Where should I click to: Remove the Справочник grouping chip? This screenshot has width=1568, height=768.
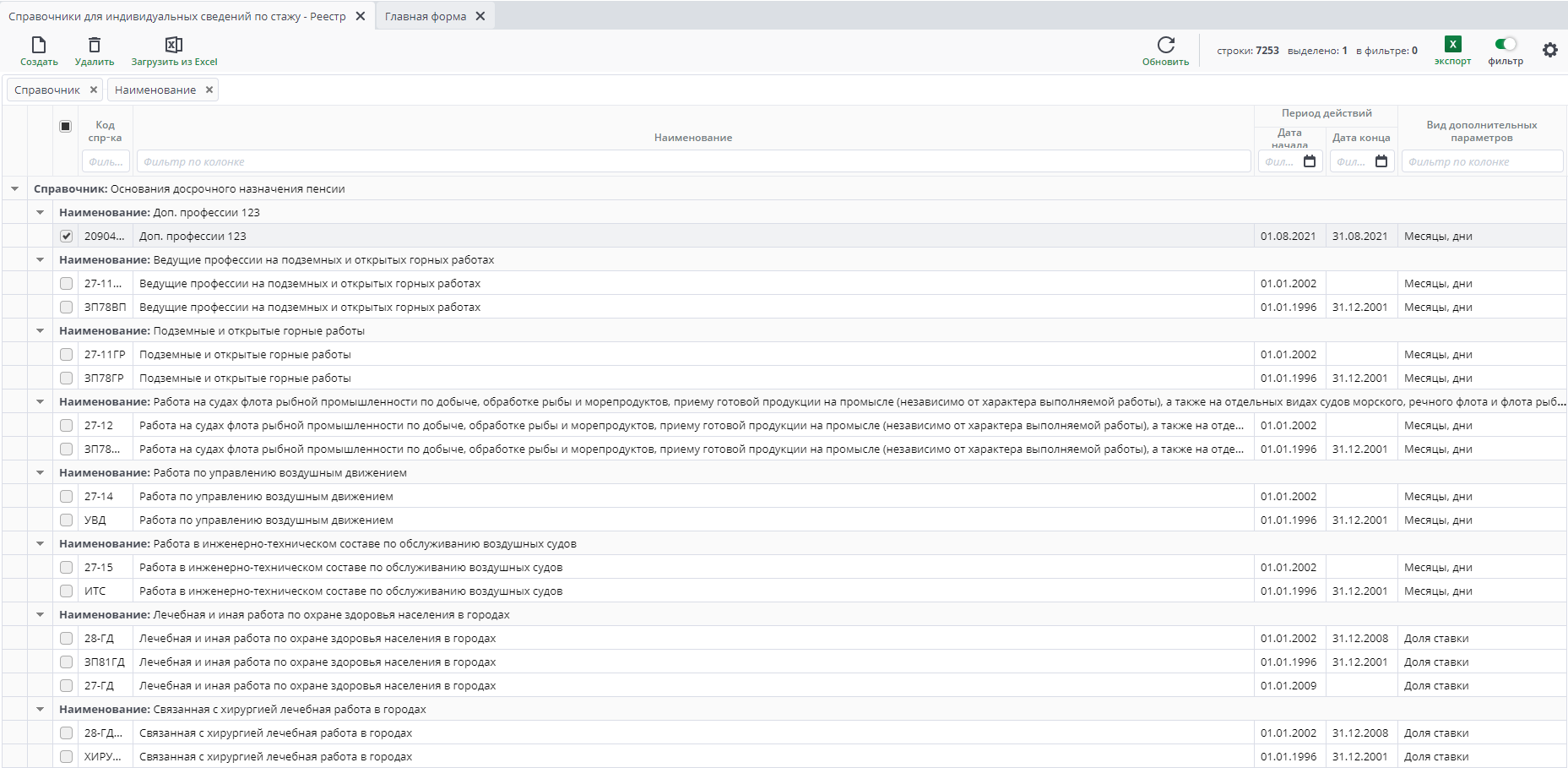point(94,90)
